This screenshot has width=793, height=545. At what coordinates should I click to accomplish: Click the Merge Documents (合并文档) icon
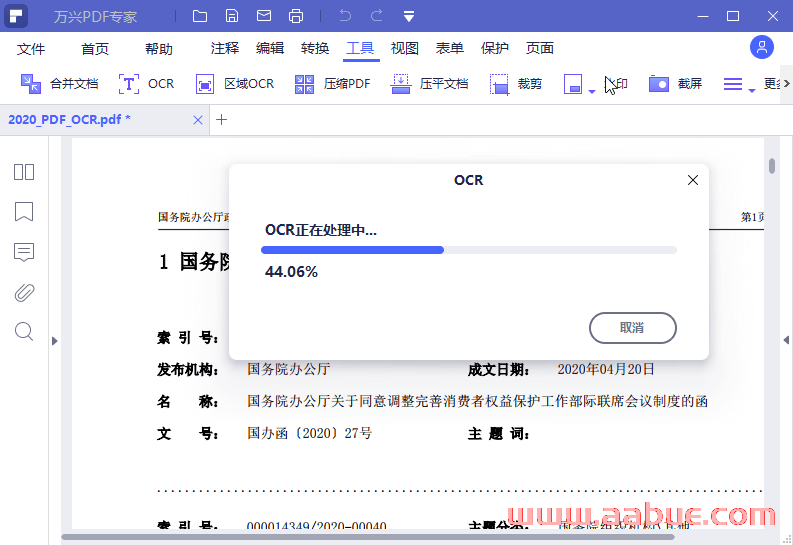pyautogui.click(x=60, y=84)
